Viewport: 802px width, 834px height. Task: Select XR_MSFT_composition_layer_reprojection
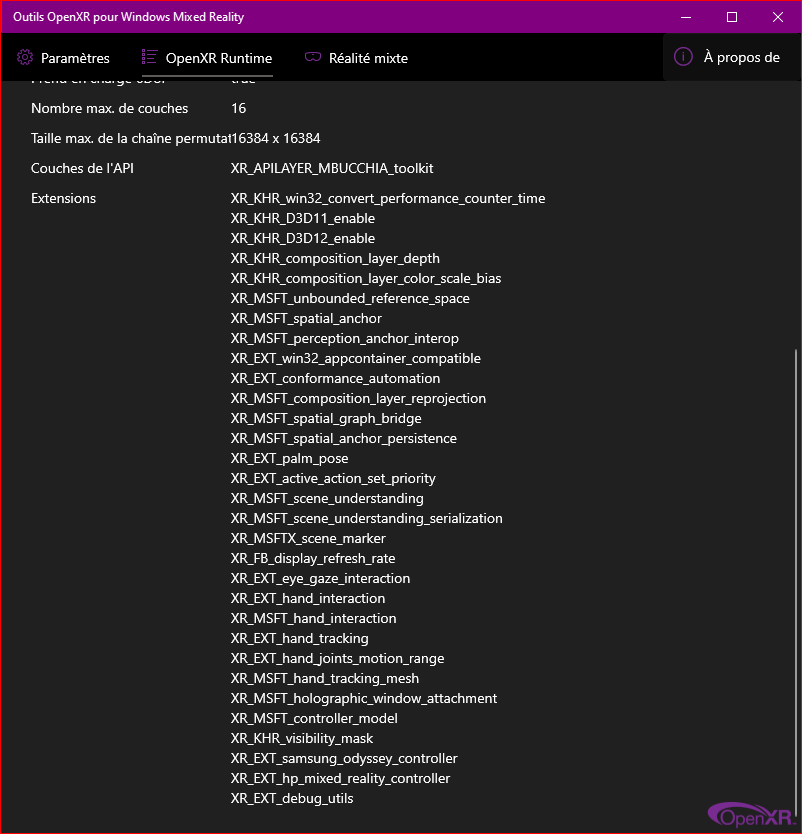click(x=358, y=399)
